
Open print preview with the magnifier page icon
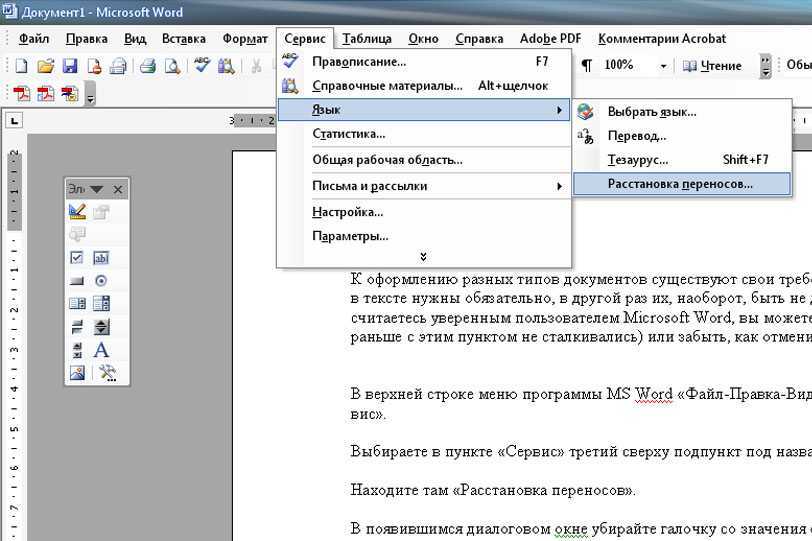click(172, 66)
